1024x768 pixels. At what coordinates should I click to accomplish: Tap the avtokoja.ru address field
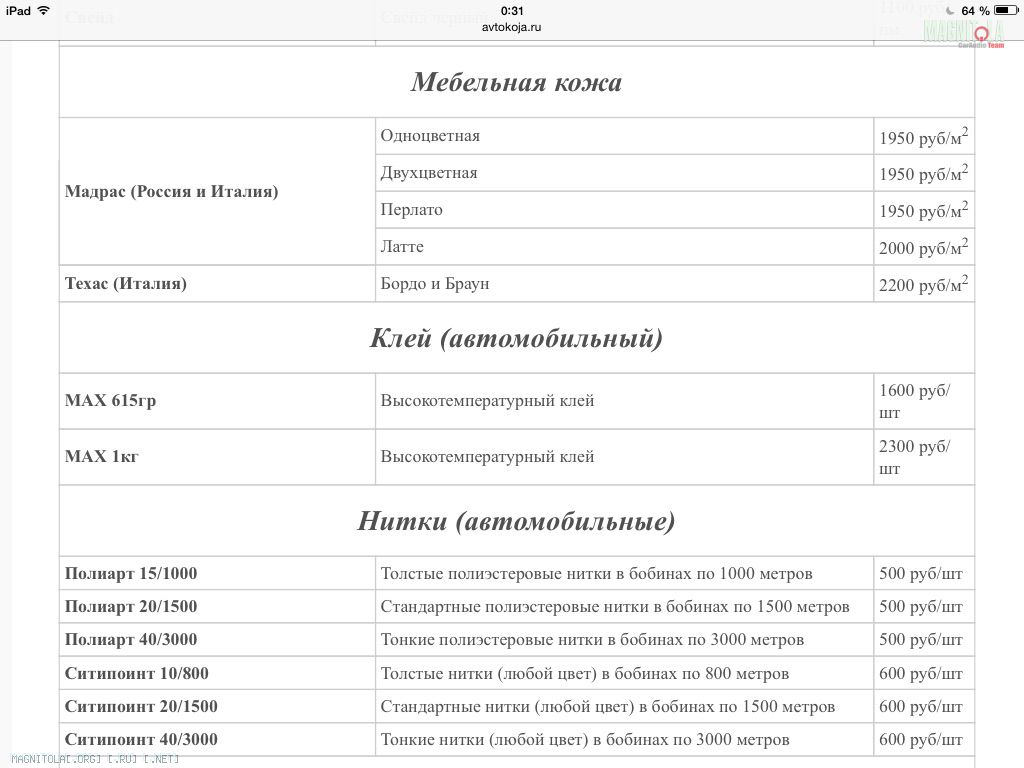511,27
